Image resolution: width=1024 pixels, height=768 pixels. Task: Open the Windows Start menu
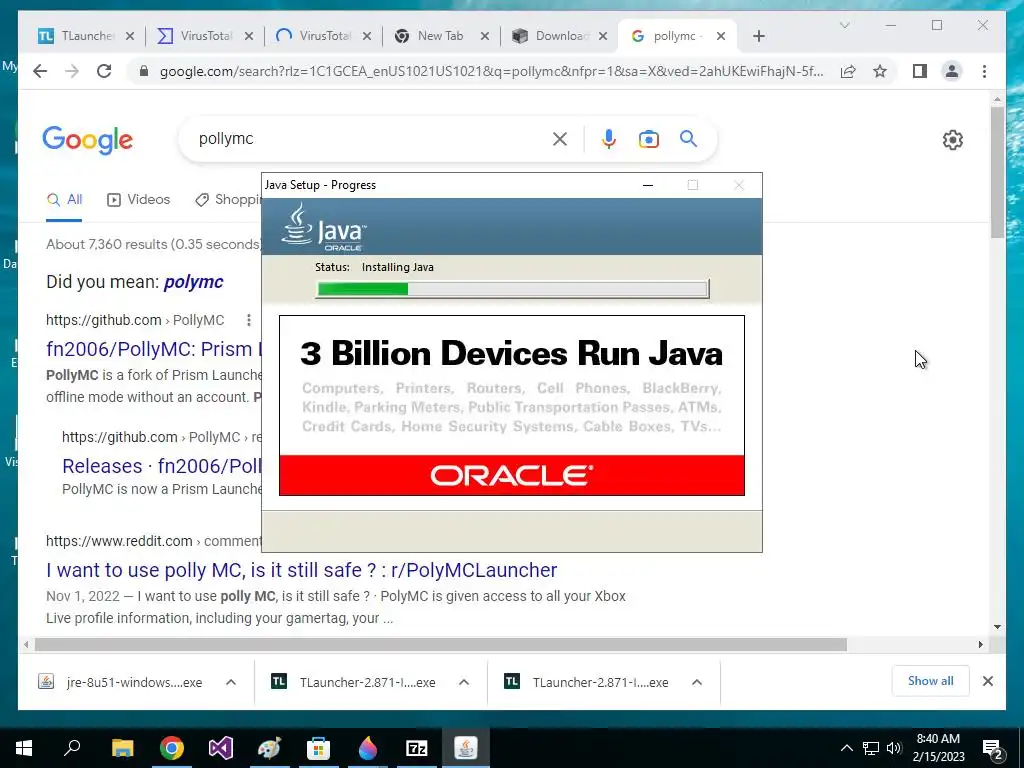(x=24, y=748)
